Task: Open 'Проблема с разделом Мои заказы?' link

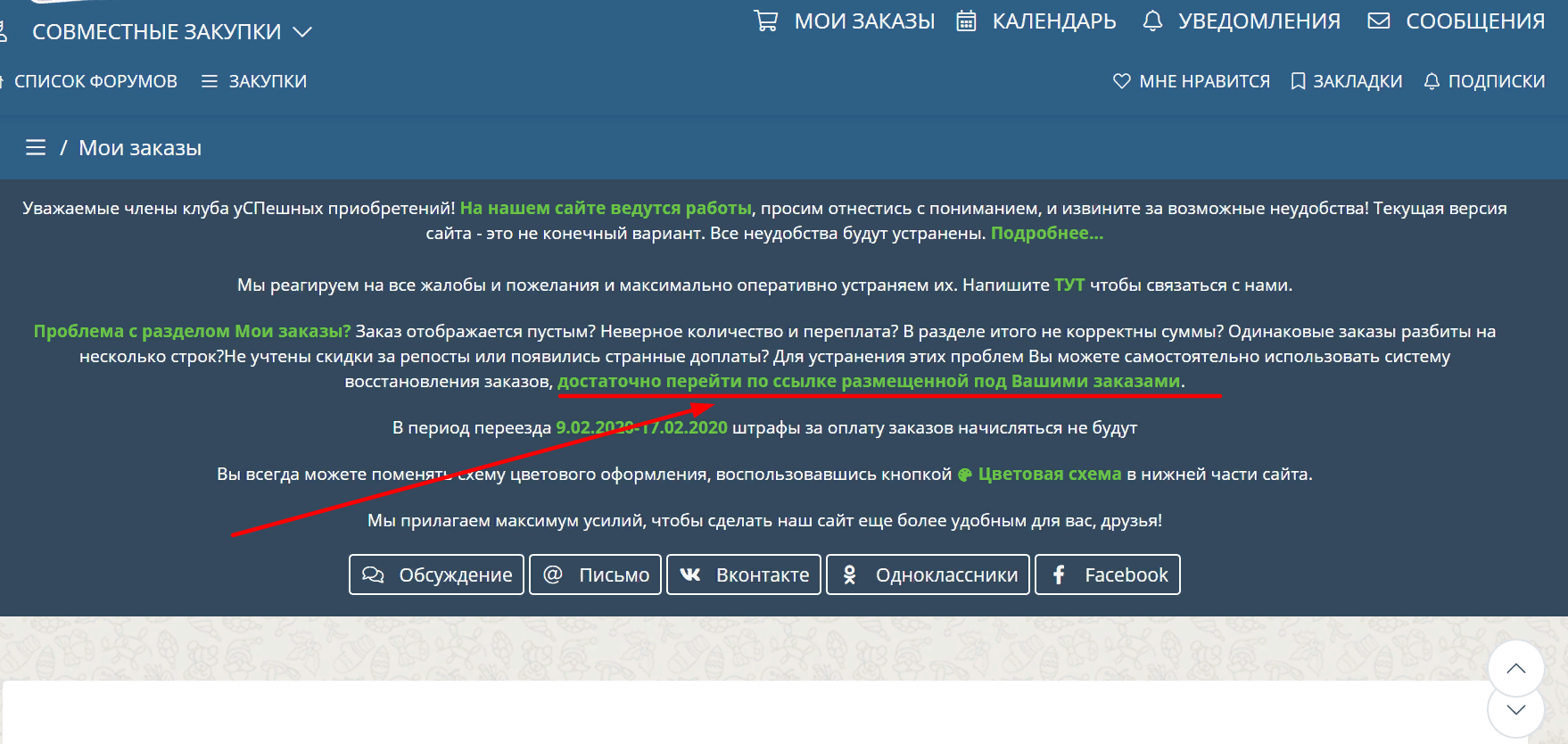Action: coord(193,331)
